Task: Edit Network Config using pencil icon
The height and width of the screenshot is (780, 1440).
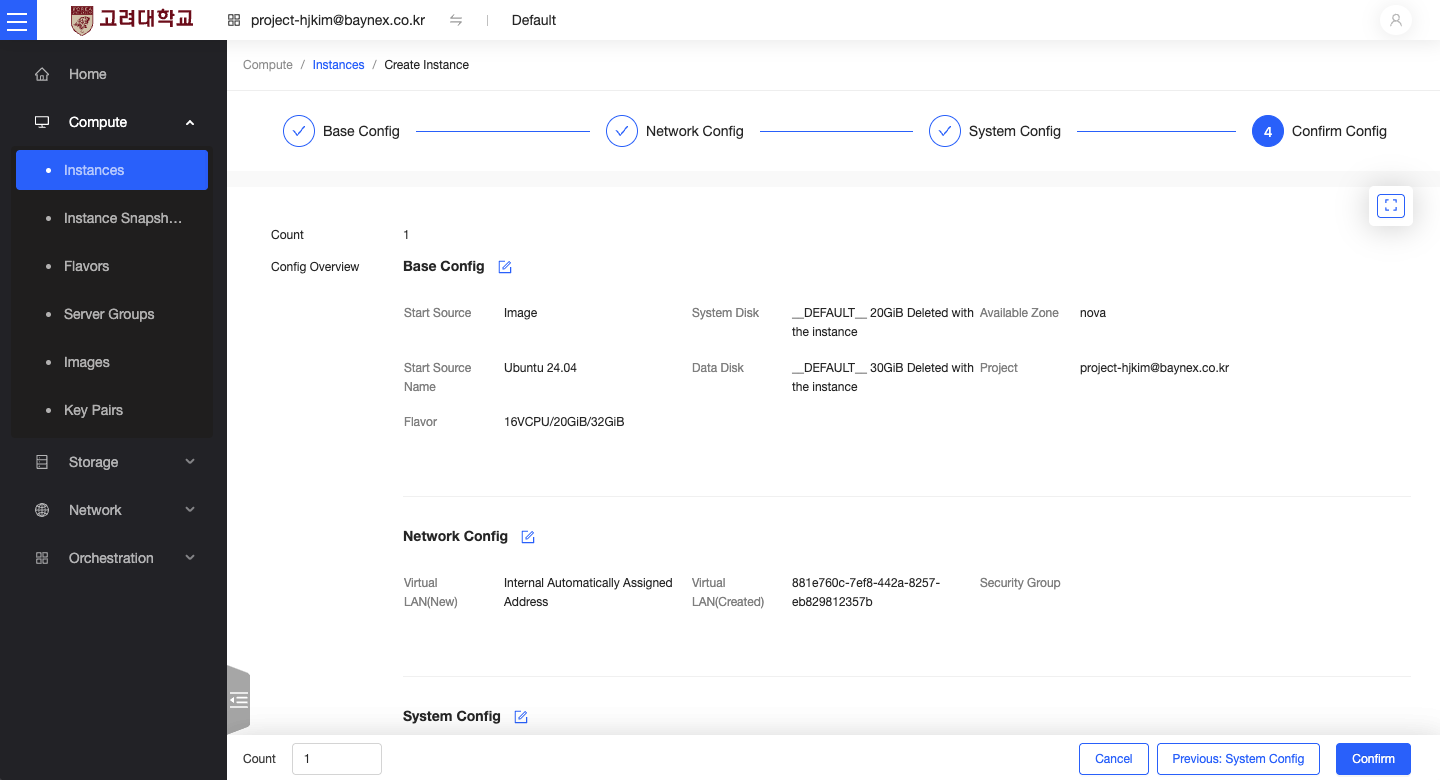Action: (x=528, y=537)
